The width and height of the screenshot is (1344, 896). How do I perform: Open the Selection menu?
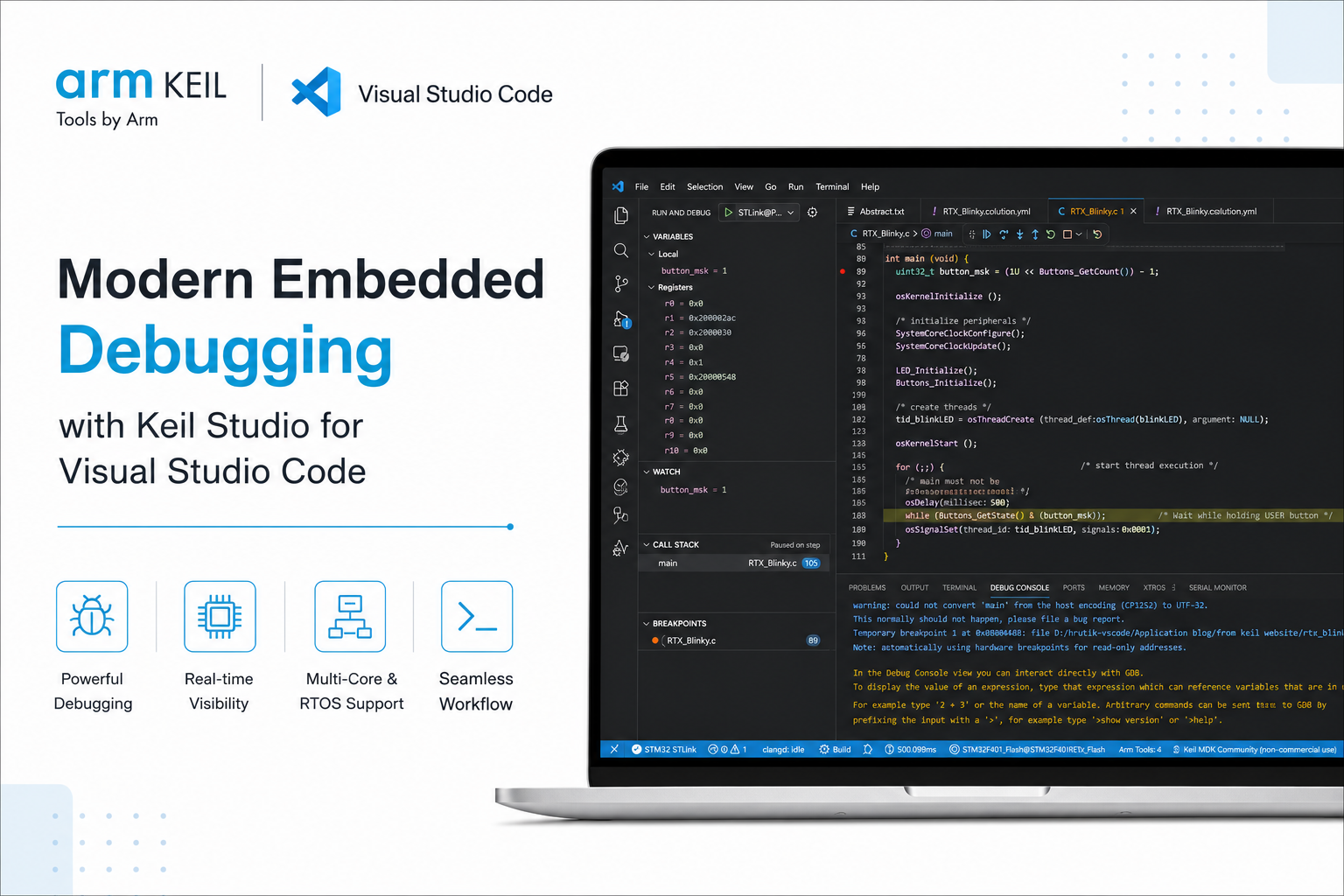click(704, 186)
